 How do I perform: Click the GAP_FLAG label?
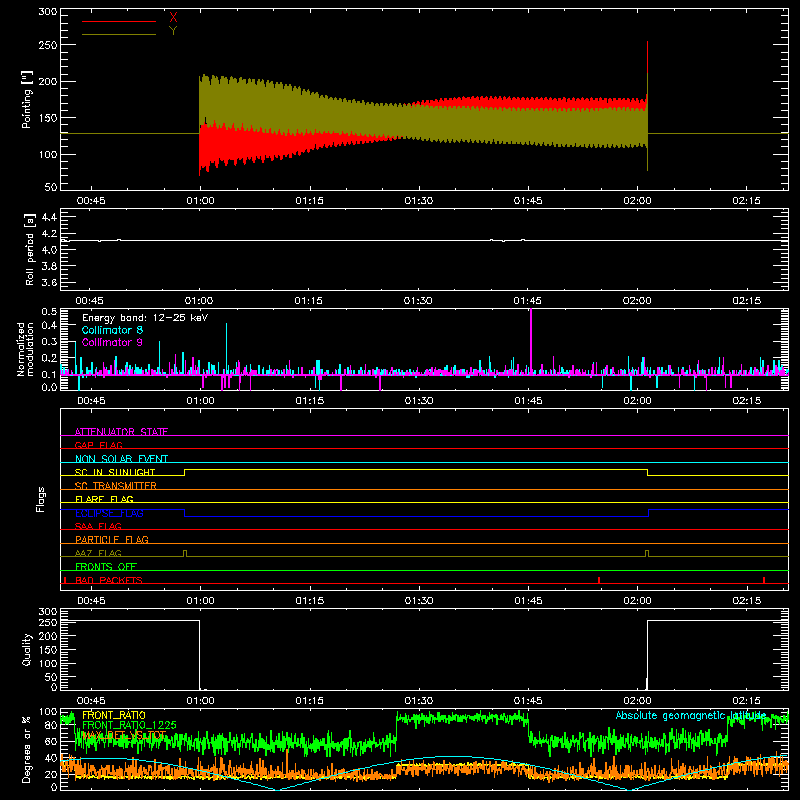coord(98,445)
